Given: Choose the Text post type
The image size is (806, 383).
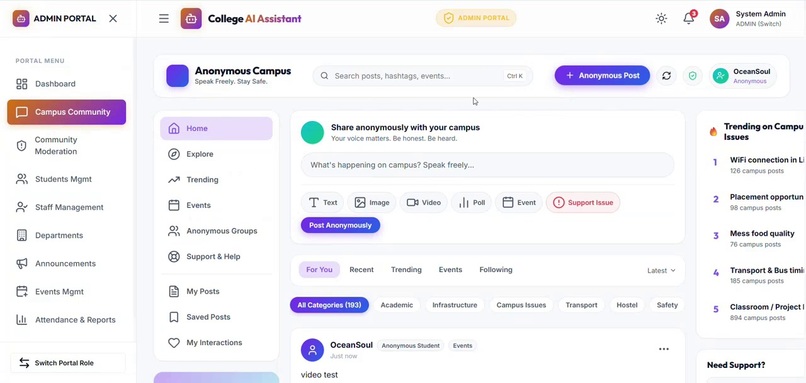Looking at the screenshot, I should [323, 203].
